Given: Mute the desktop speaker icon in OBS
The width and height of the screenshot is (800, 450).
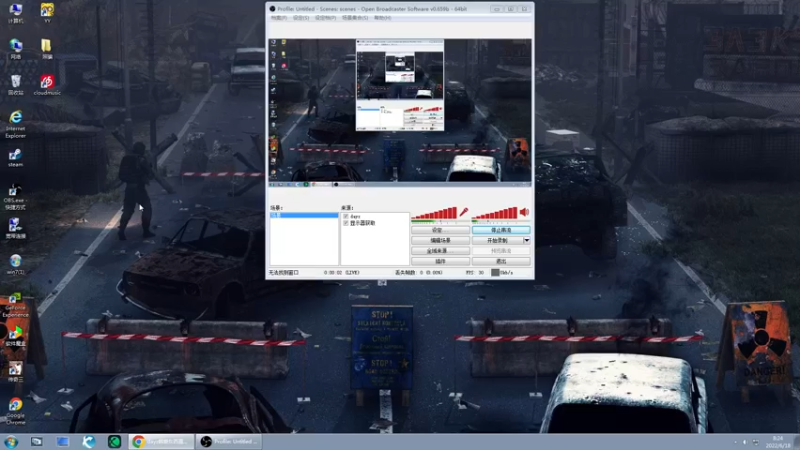Looking at the screenshot, I should point(524,212).
